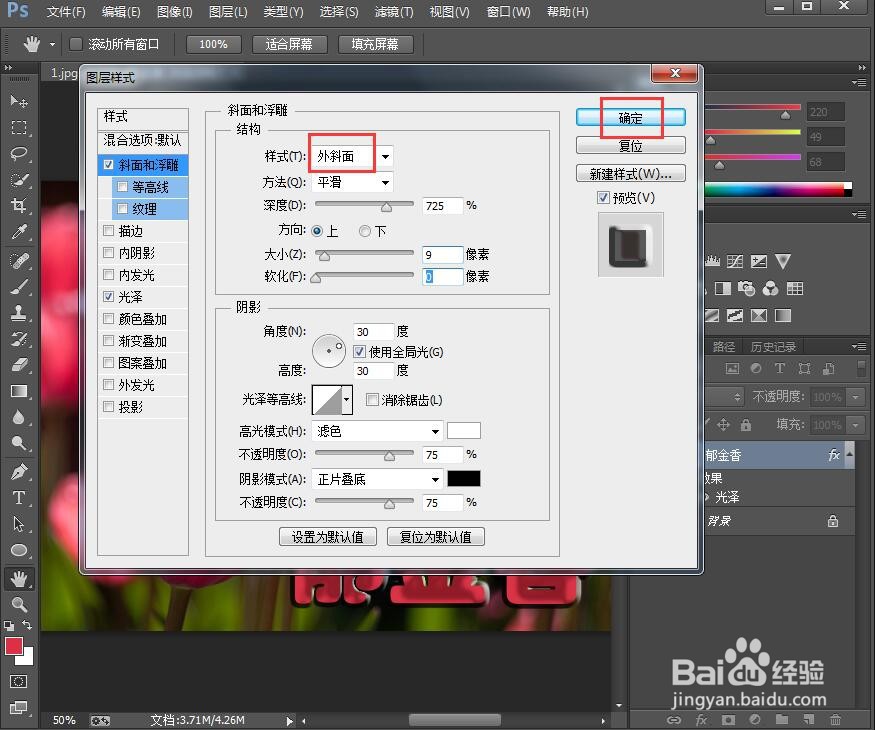
Task: Add layer style fx icon at panel bottom
Action: pyautogui.click(x=701, y=719)
